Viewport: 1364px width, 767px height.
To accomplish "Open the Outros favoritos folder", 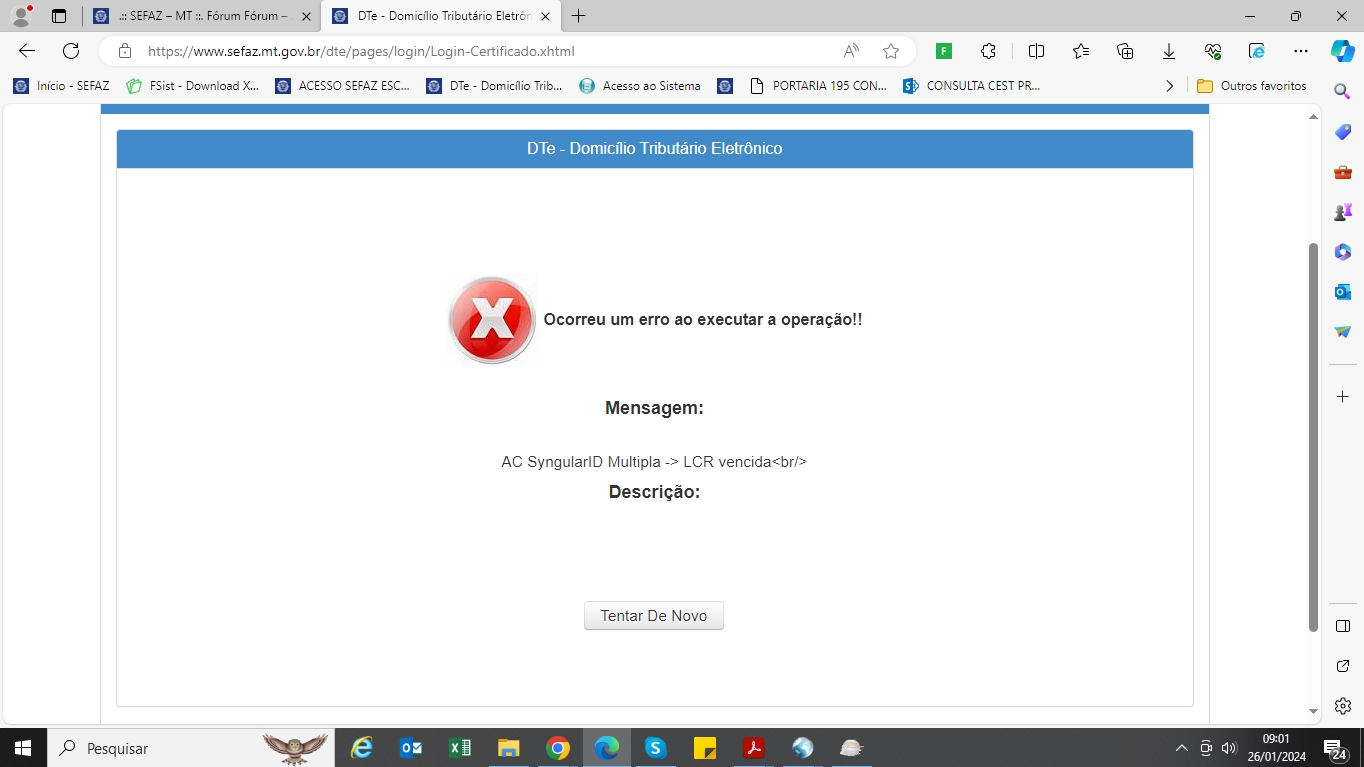I will click(x=1252, y=86).
